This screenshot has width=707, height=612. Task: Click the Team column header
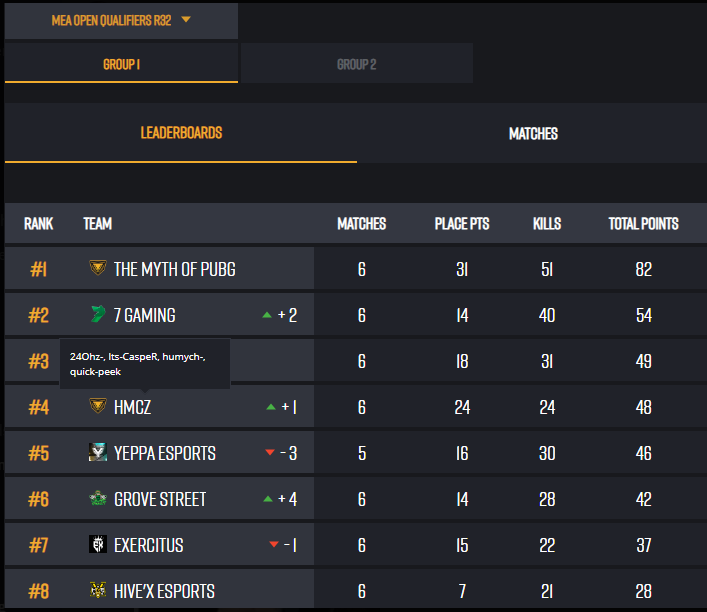97,224
